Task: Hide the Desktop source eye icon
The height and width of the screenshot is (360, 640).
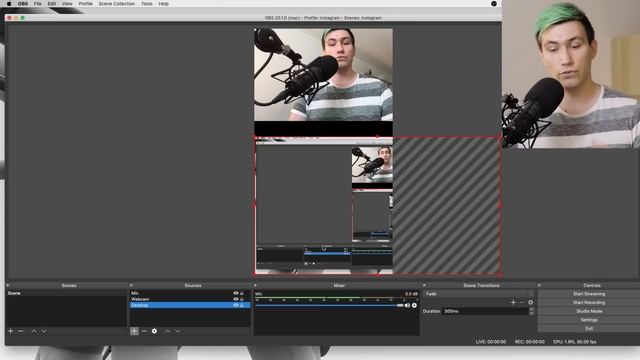Action: pos(236,305)
